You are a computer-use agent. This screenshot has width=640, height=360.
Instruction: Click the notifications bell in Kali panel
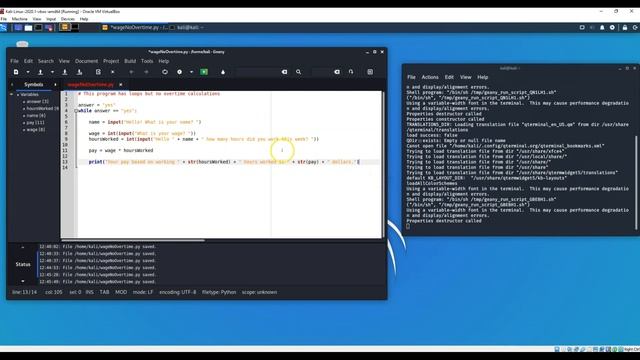pos(602,27)
